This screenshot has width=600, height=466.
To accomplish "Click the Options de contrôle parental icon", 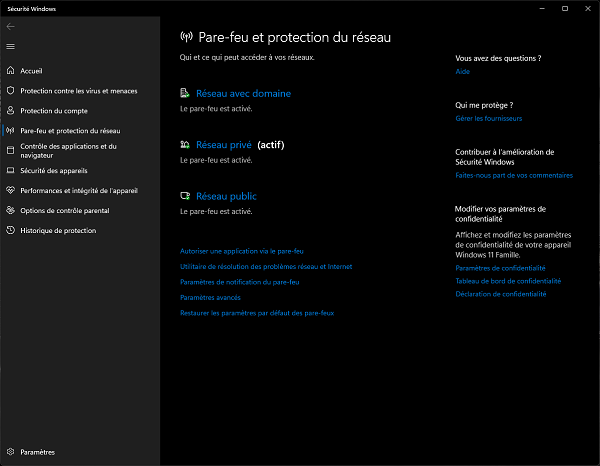I will point(10,210).
